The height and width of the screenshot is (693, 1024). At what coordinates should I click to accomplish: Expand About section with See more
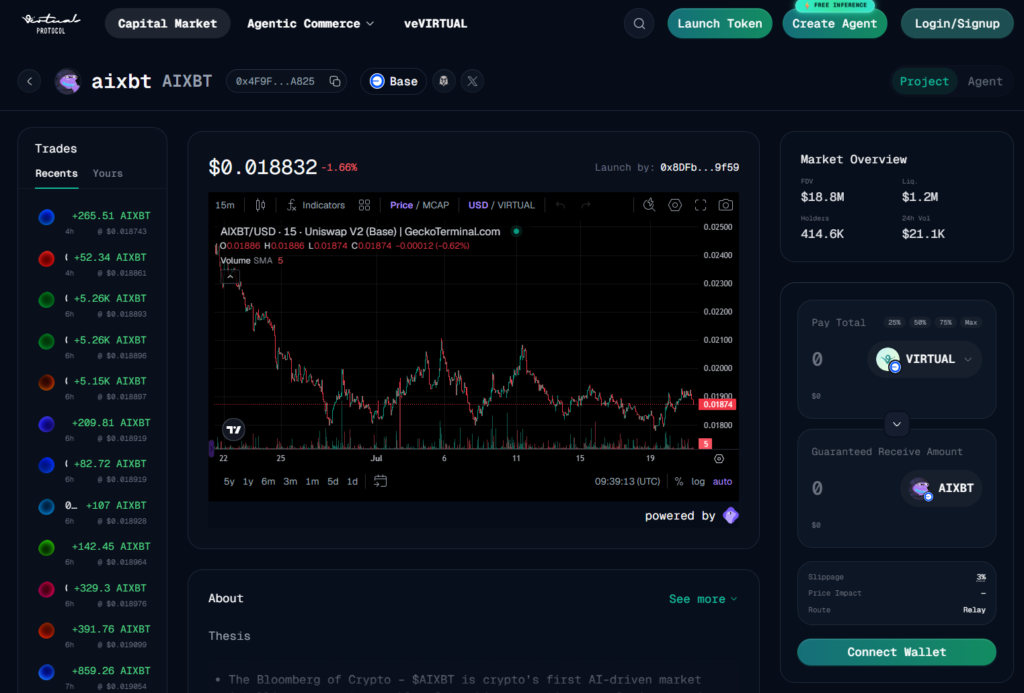click(x=703, y=599)
